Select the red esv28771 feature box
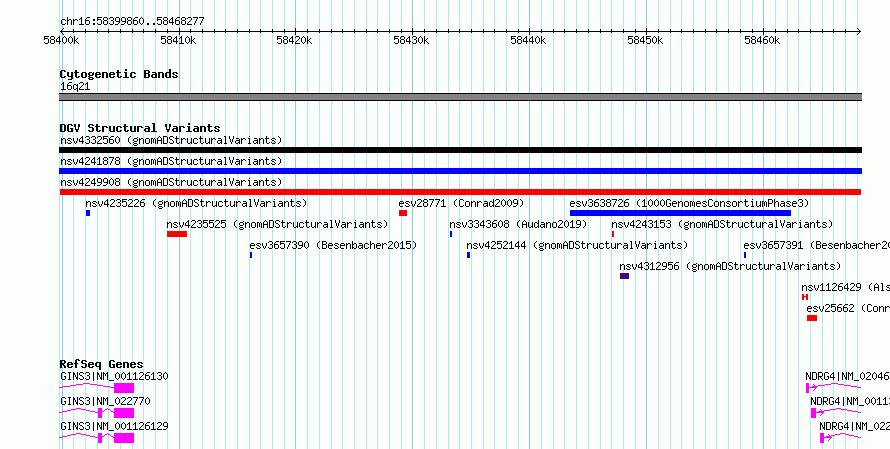 point(403,213)
